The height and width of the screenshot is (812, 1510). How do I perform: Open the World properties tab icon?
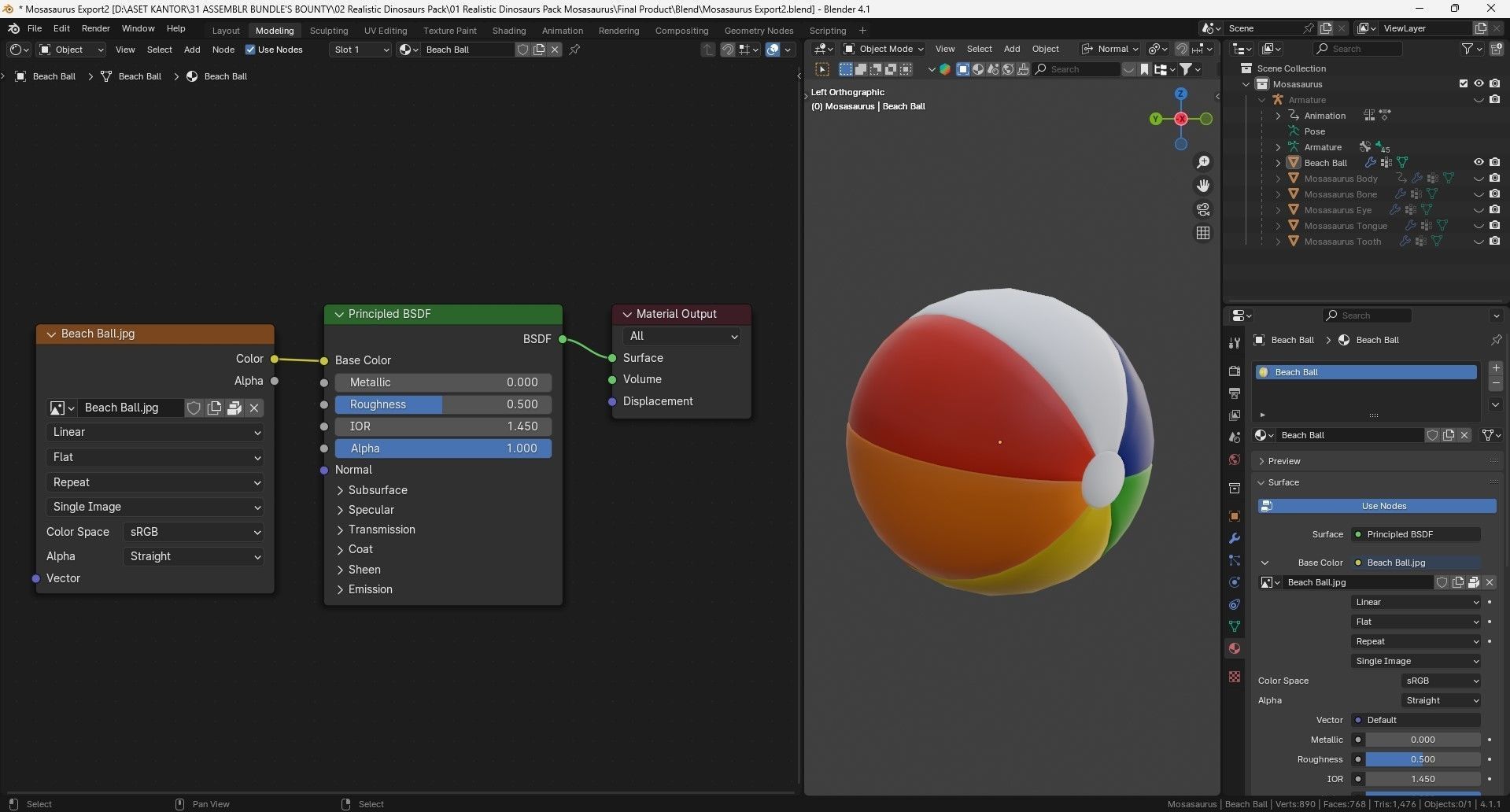pos(1235,460)
